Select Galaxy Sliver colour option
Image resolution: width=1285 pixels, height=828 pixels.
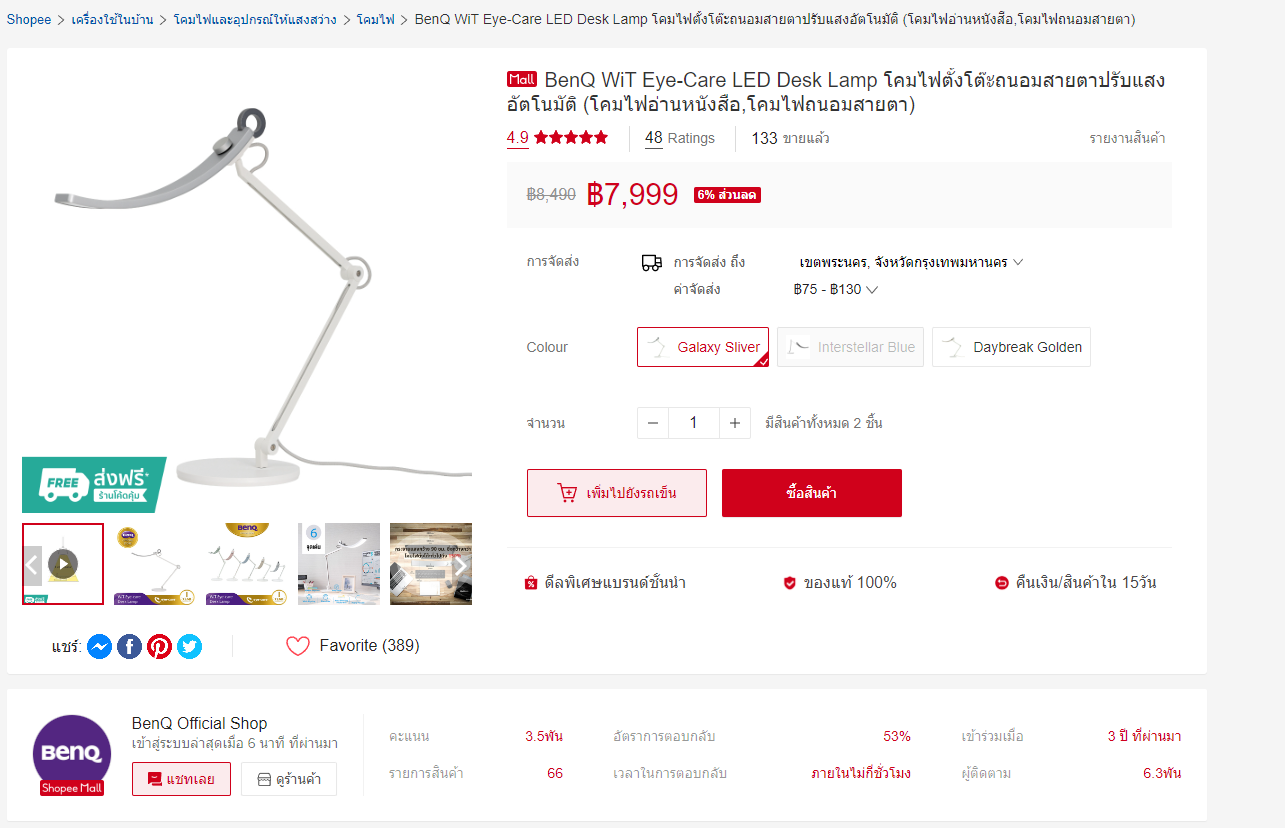click(x=703, y=347)
